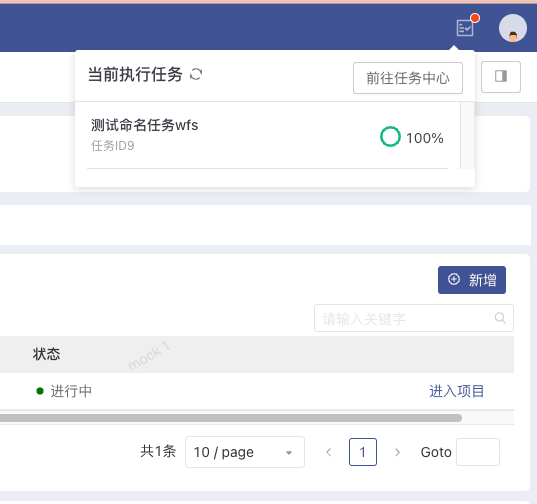Click the horizontal table scrollbar
Viewport: 537px width, 504px height.
coord(231,418)
